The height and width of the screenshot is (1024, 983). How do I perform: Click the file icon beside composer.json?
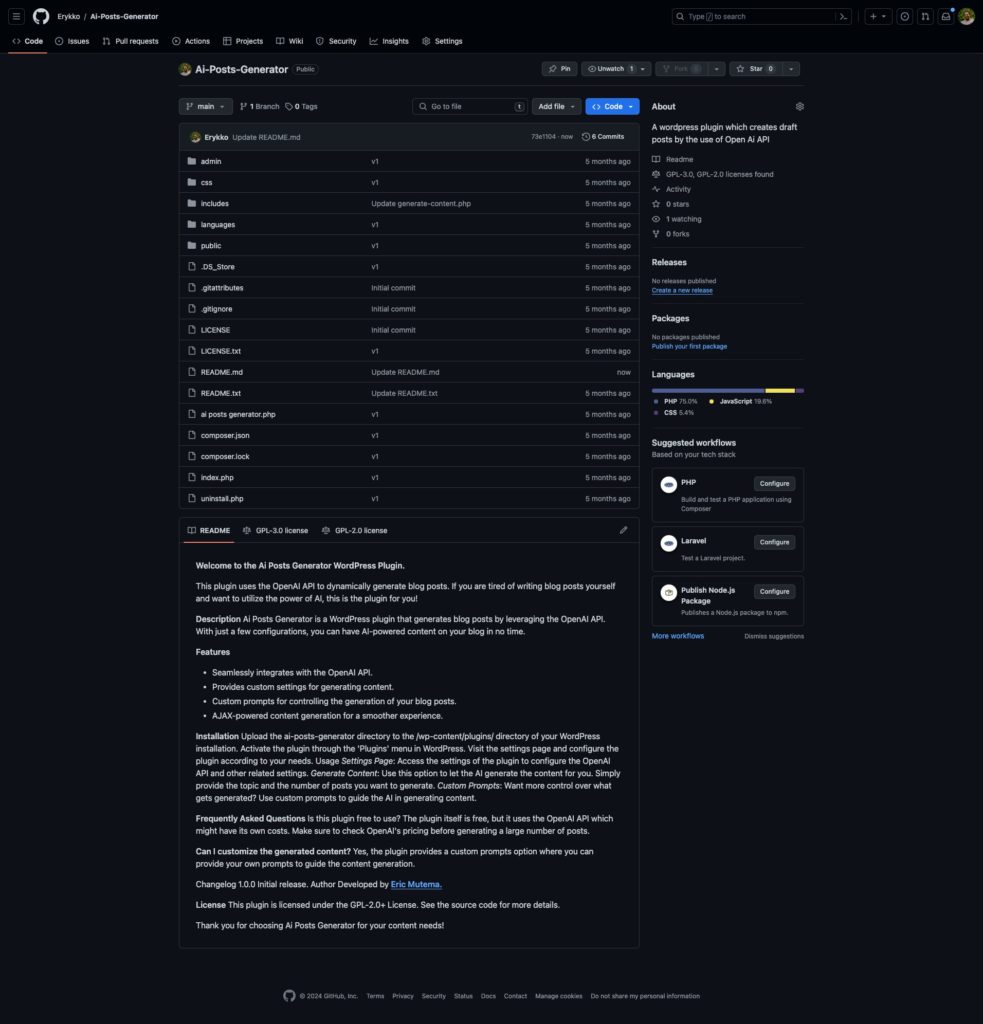coord(191,435)
